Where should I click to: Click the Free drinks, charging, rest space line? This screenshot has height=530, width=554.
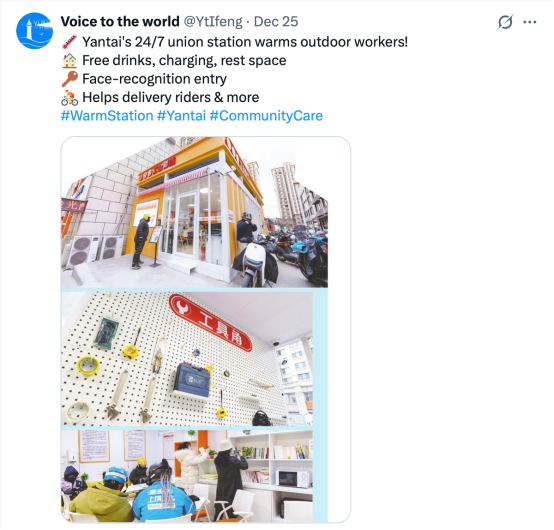pyautogui.click(x=184, y=60)
